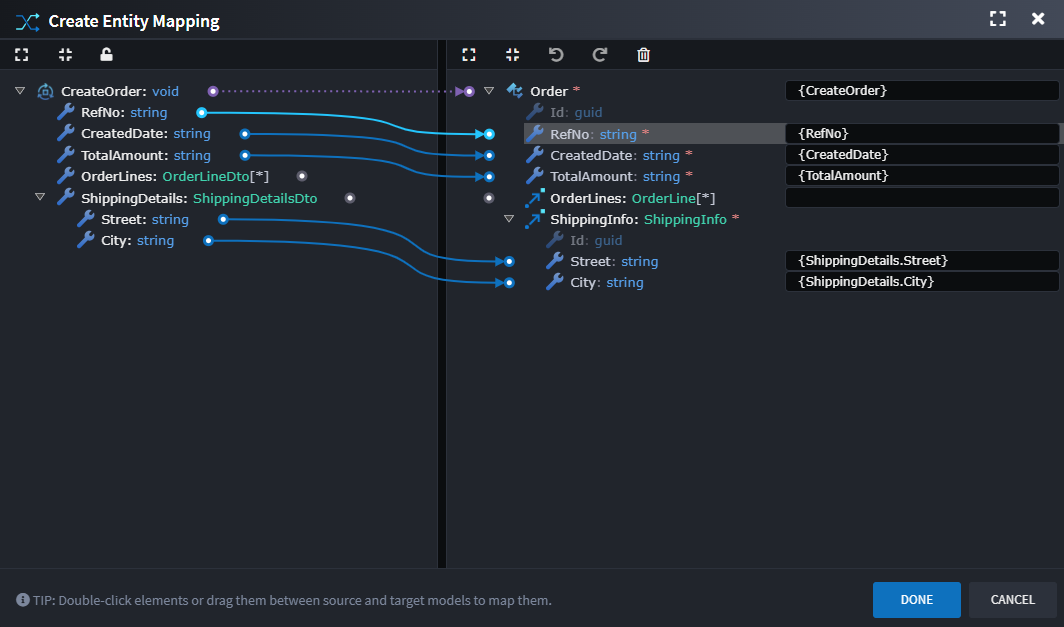The height and width of the screenshot is (627, 1064).
Task: Maximize the Create Entity Mapping dialog
Action: [x=996, y=19]
